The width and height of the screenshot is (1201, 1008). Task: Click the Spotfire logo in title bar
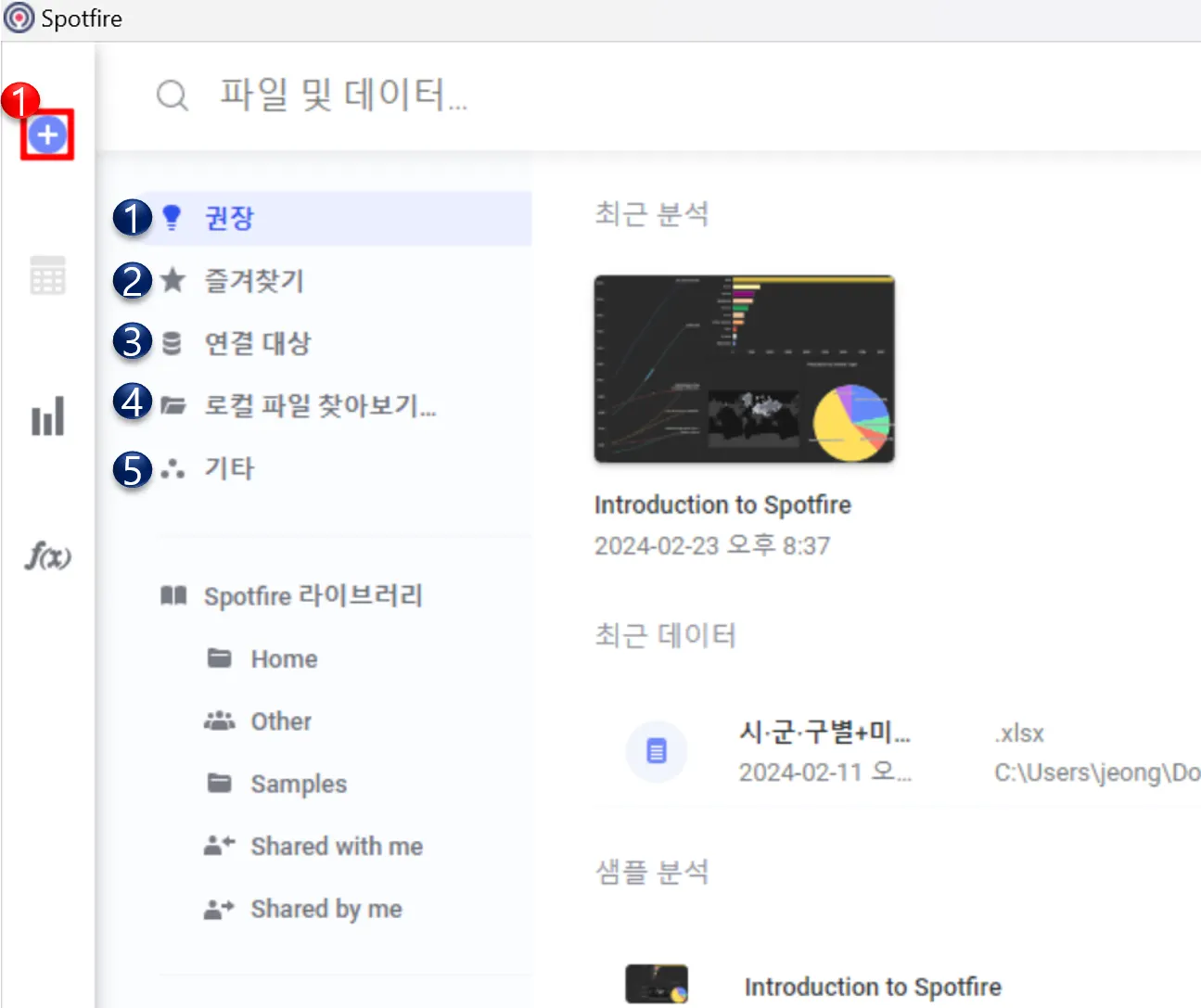click(x=19, y=19)
